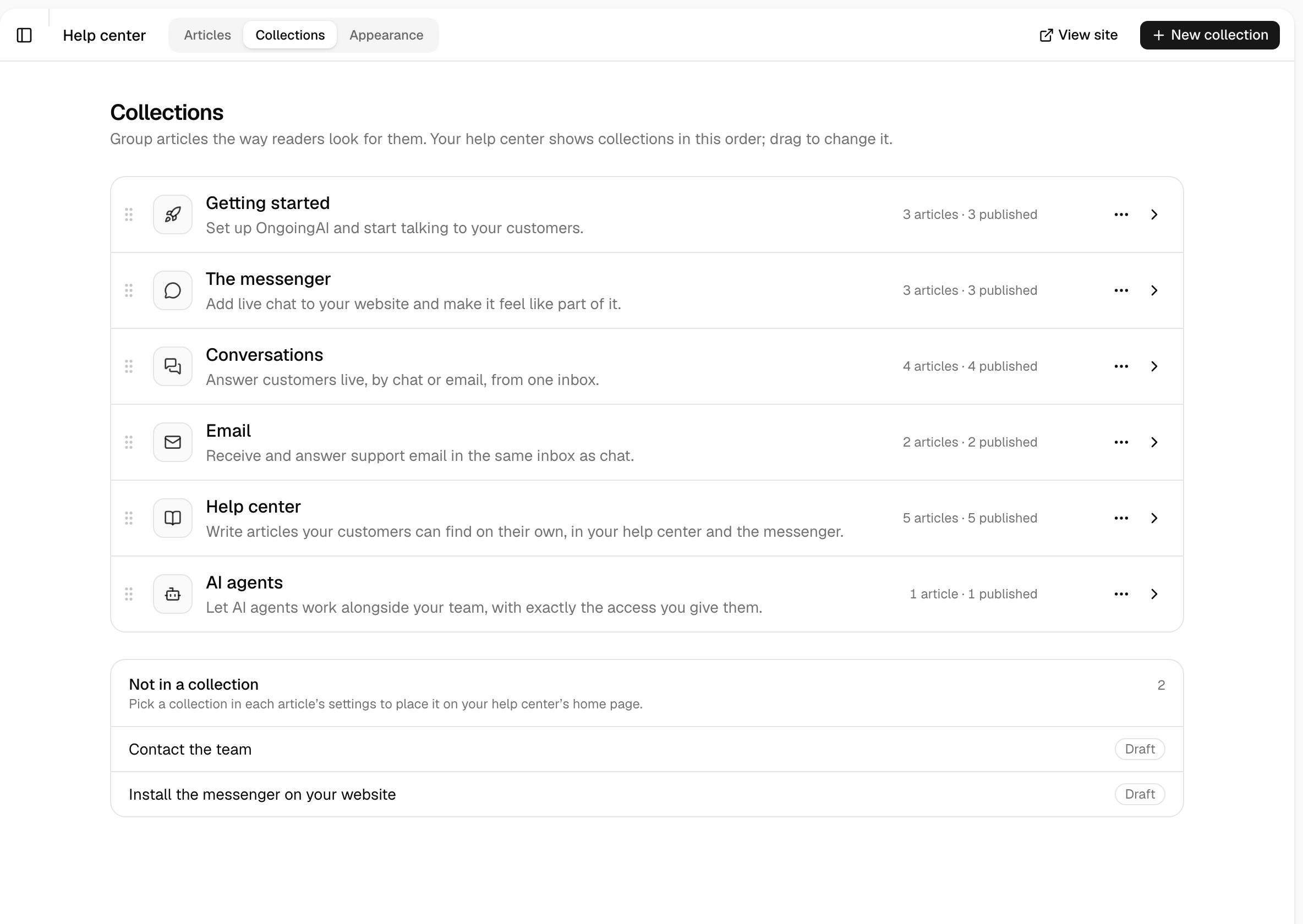Image resolution: width=1303 pixels, height=924 pixels.
Task: Open more options for Help center collection
Action: point(1121,518)
